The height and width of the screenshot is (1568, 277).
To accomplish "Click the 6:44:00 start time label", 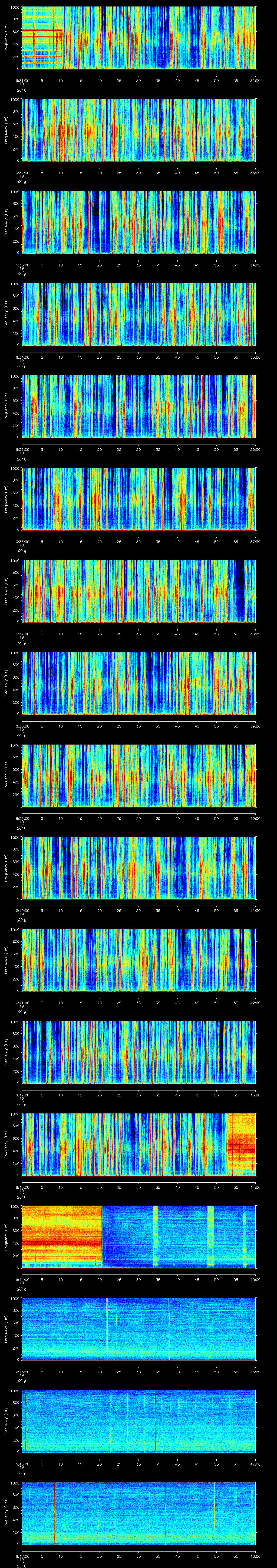I will point(22,1279).
